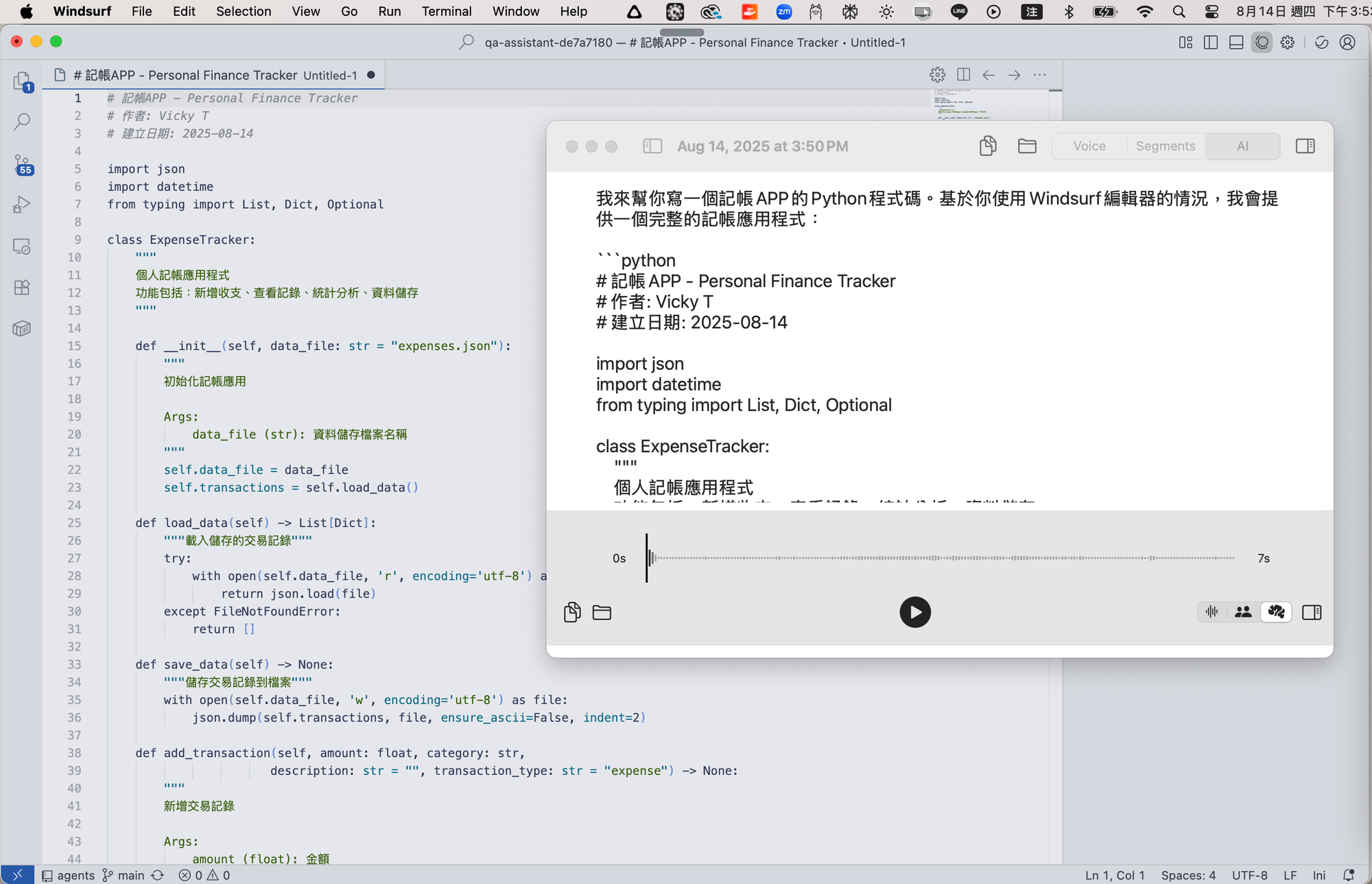Click the code minimap preview

(x=989, y=104)
